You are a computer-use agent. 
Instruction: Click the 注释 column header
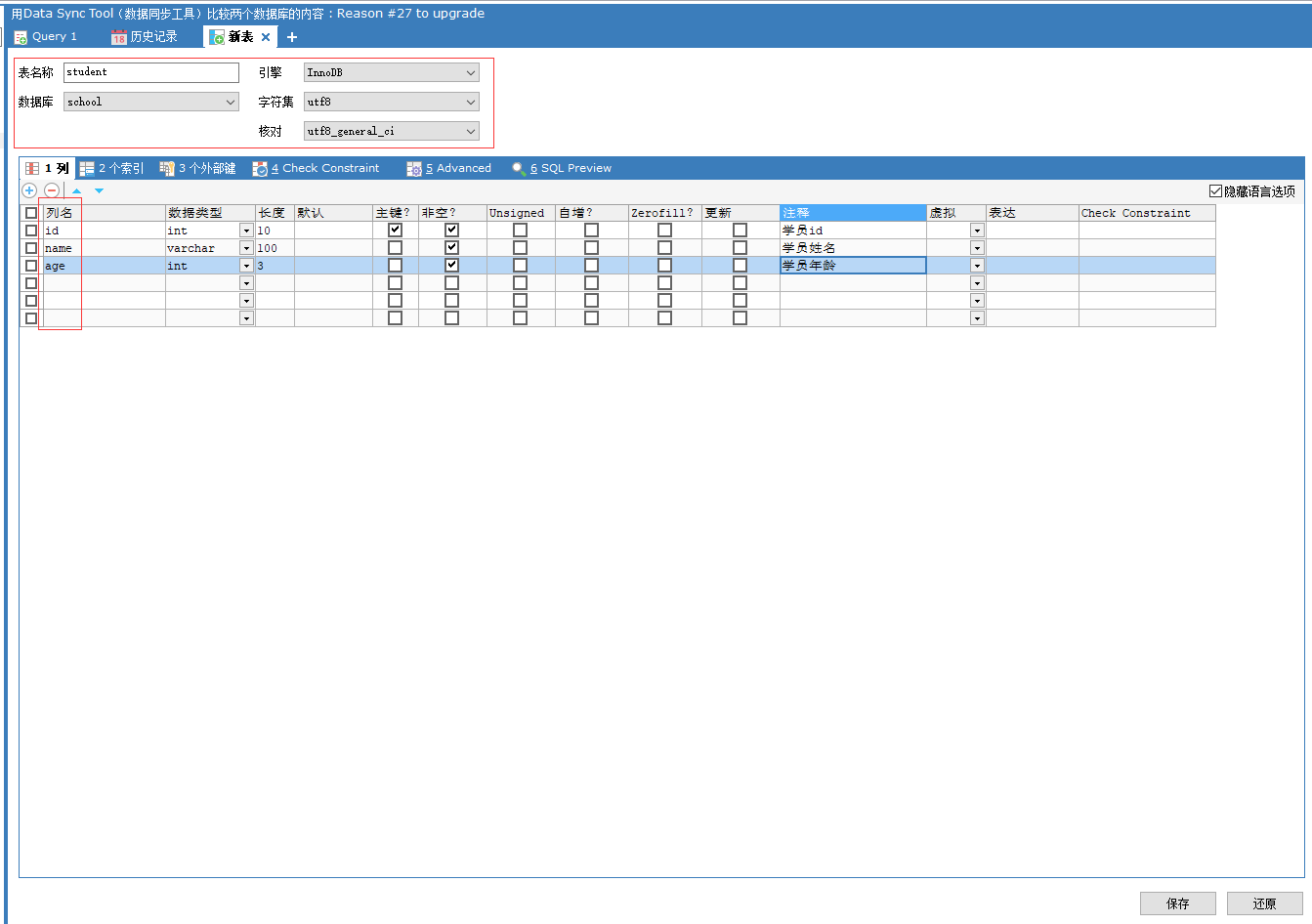pyautogui.click(x=853, y=213)
